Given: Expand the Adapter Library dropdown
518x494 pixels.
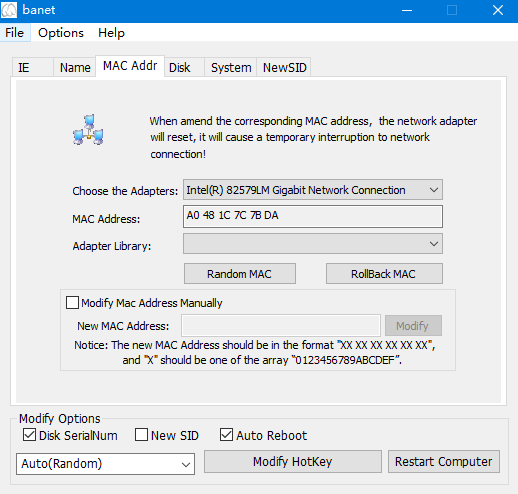Looking at the screenshot, I should coord(313,244).
